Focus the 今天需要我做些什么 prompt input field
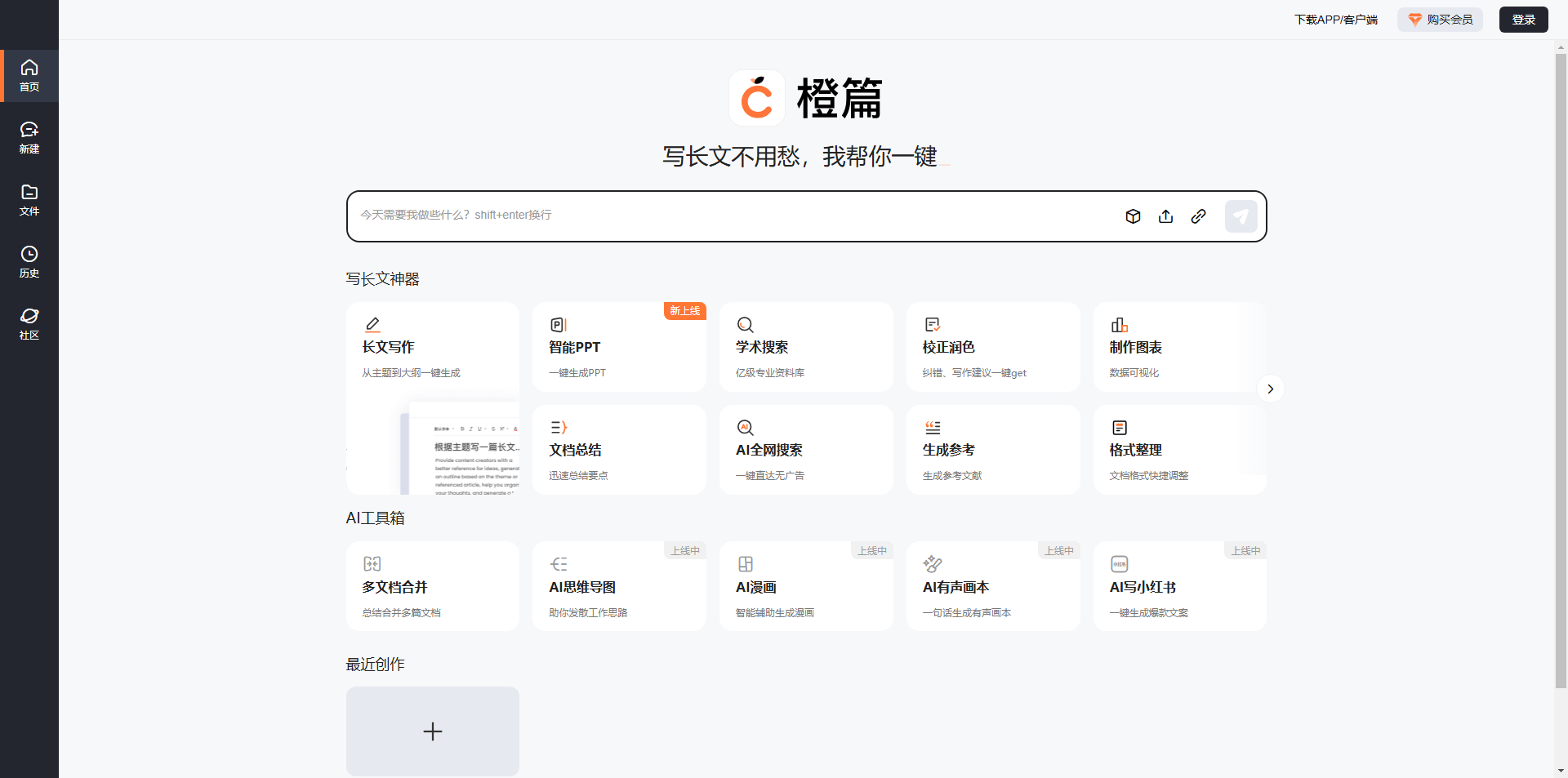Image resolution: width=1568 pixels, height=778 pixels. point(735,216)
